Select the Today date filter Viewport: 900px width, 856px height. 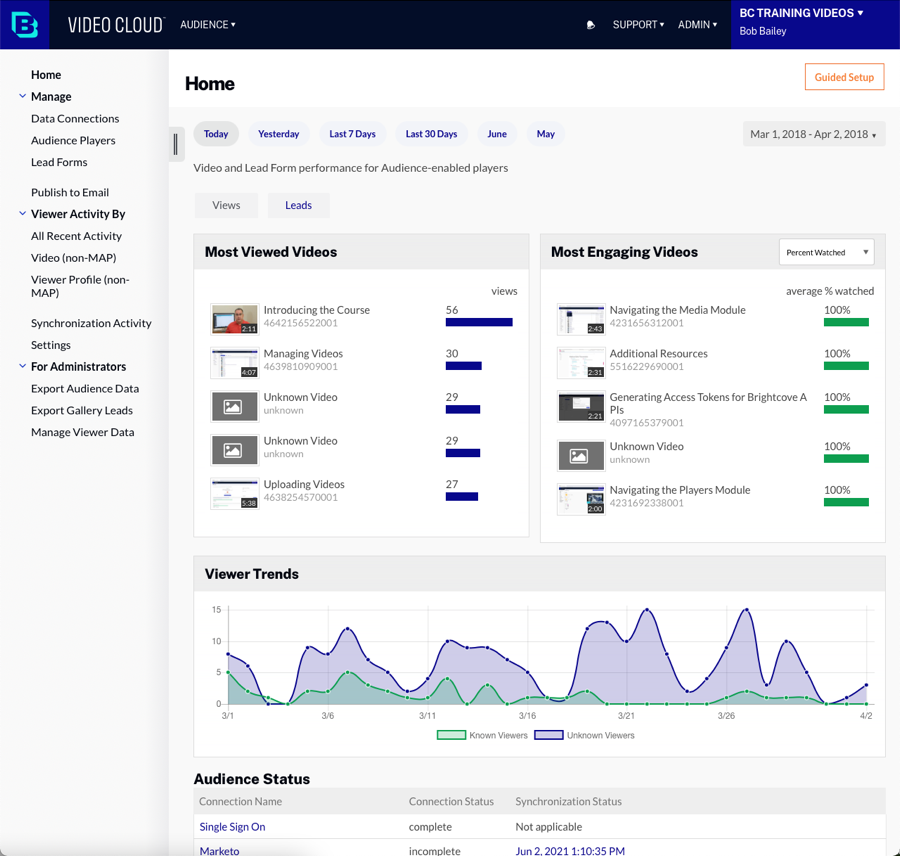216,134
